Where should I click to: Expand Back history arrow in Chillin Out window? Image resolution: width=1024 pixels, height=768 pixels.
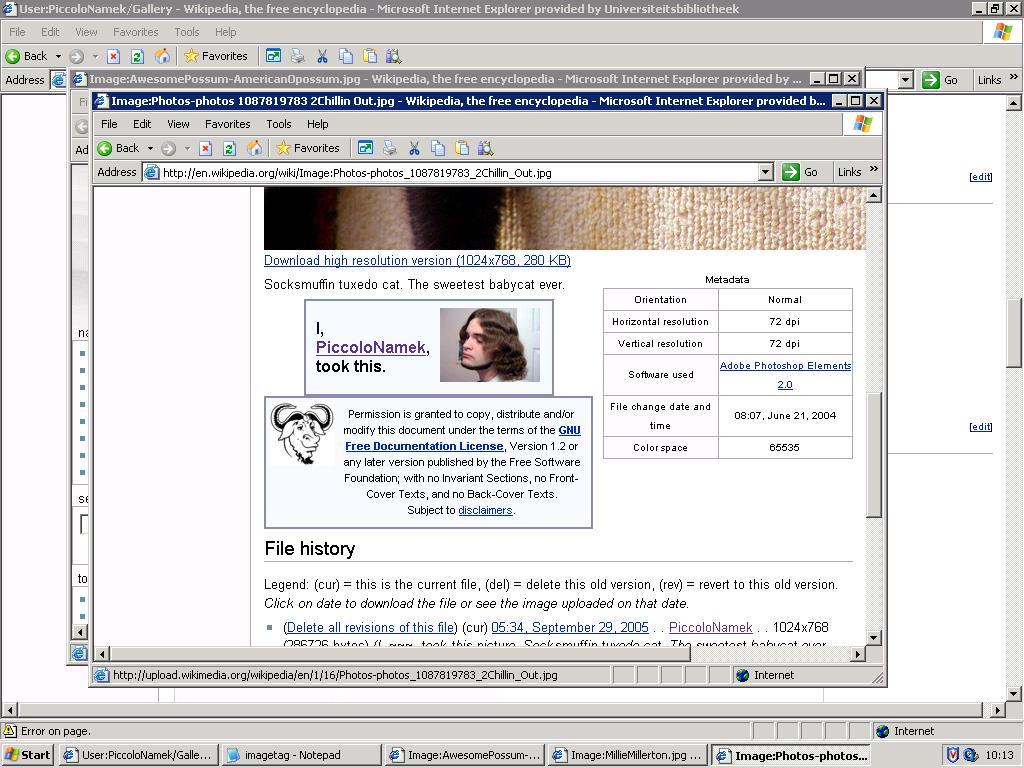tap(150, 148)
